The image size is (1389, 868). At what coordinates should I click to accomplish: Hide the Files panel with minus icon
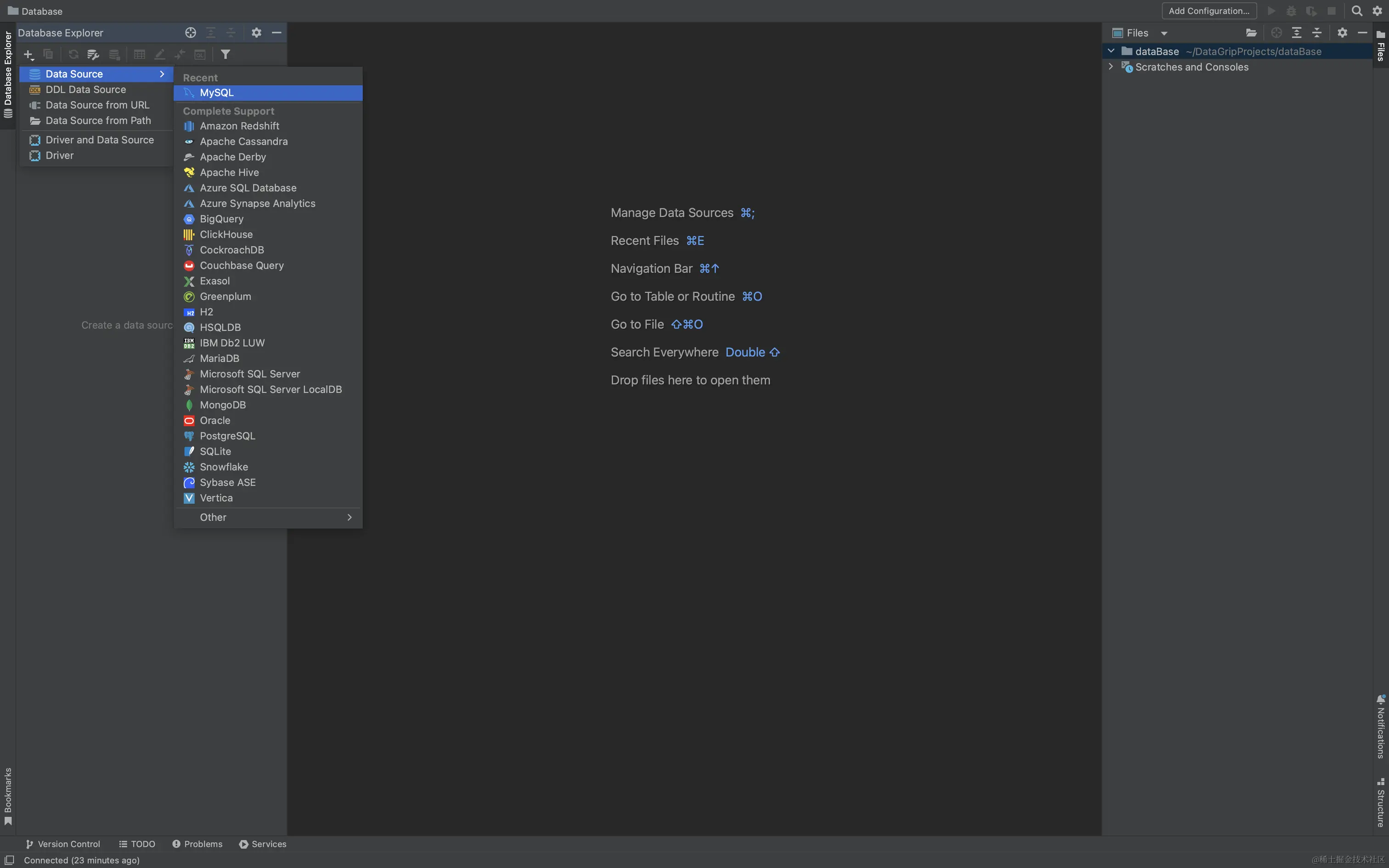[x=1362, y=33]
